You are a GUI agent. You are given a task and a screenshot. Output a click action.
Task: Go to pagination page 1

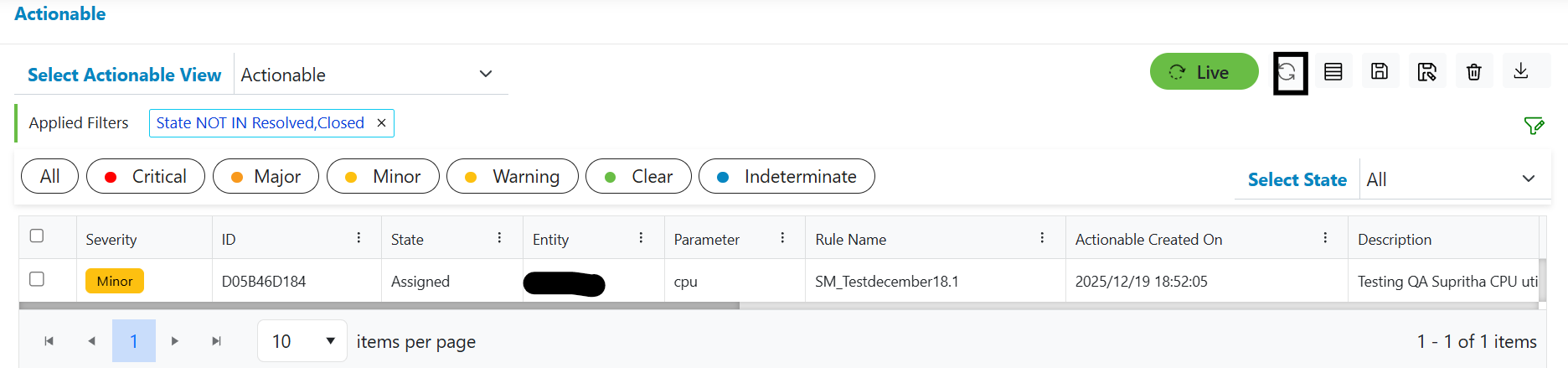click(x=134, y=341)
